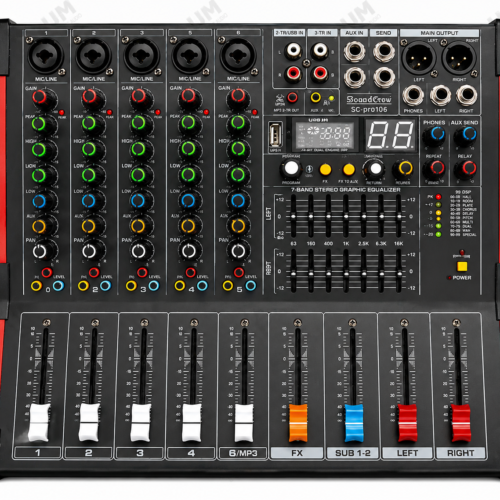Click the channel 4 white fader cap

(192, 423)
